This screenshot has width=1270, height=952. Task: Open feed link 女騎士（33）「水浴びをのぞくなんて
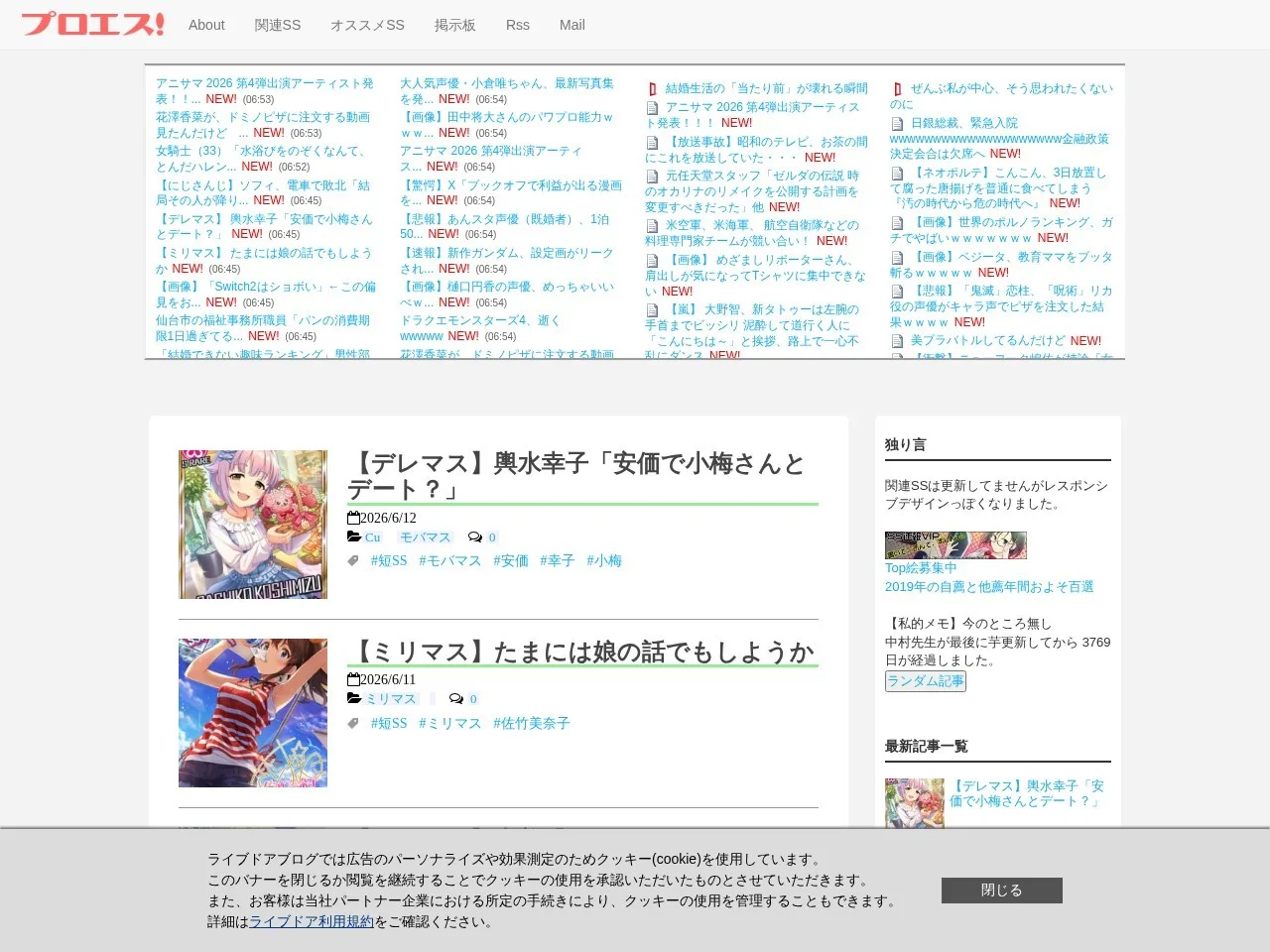[x=261, y=159]
